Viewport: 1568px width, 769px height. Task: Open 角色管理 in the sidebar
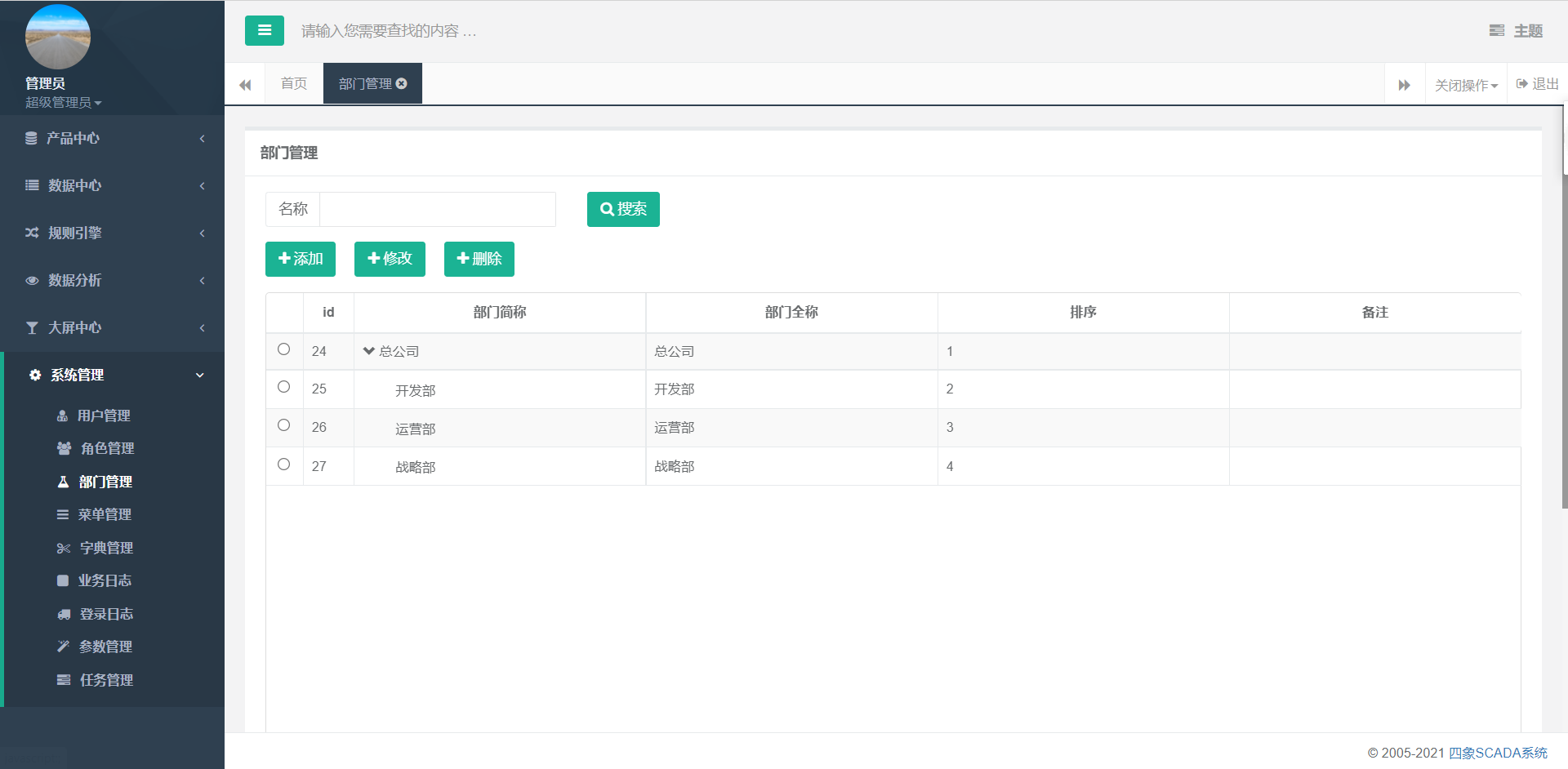pos(106,448)
